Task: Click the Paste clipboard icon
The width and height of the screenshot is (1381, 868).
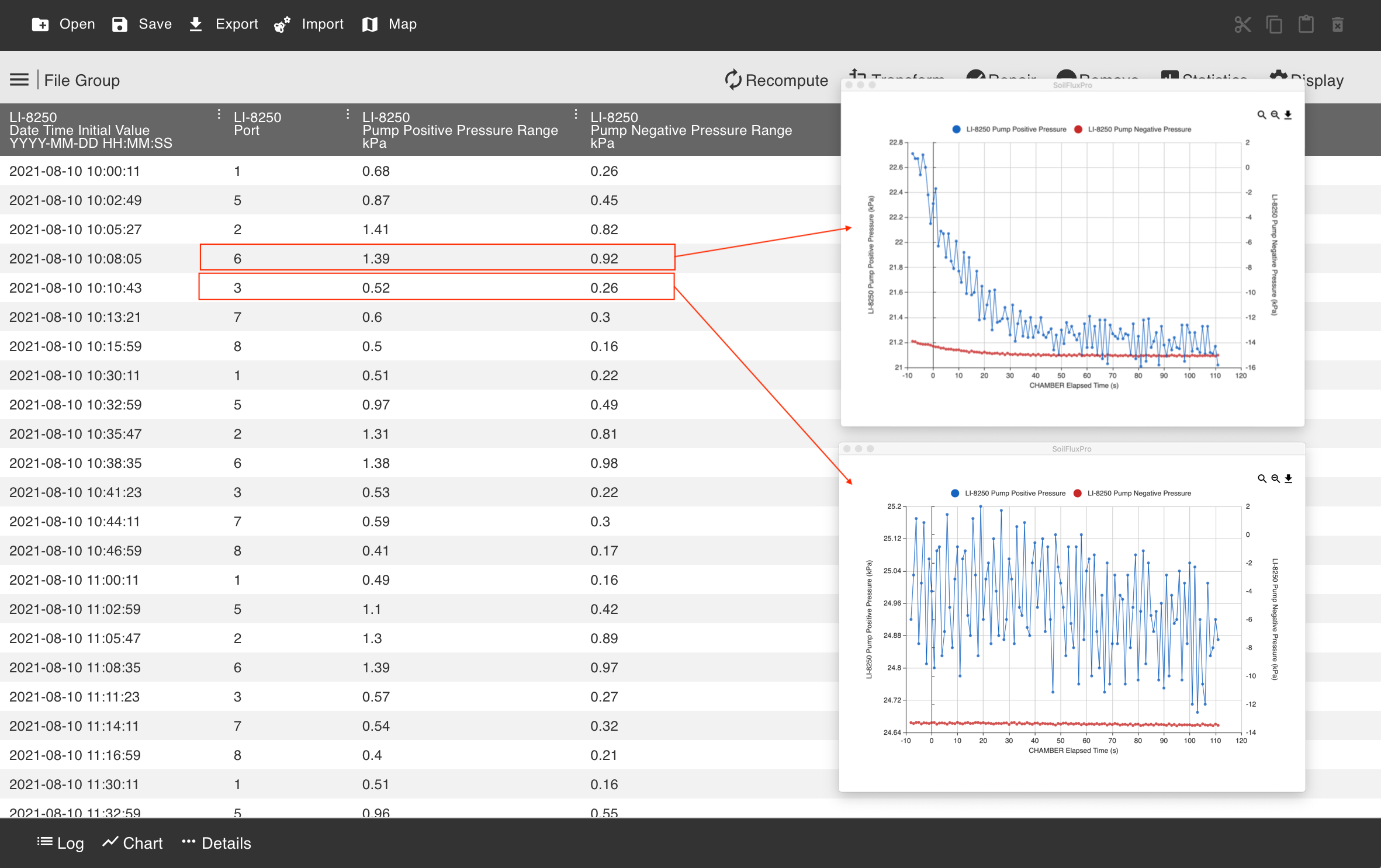Action: pos(1306,25)
